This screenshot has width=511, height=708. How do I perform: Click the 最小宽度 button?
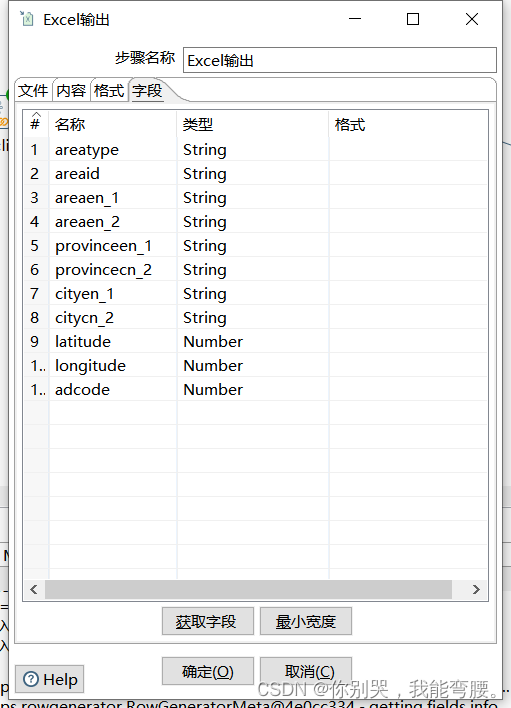click(306, 621)
